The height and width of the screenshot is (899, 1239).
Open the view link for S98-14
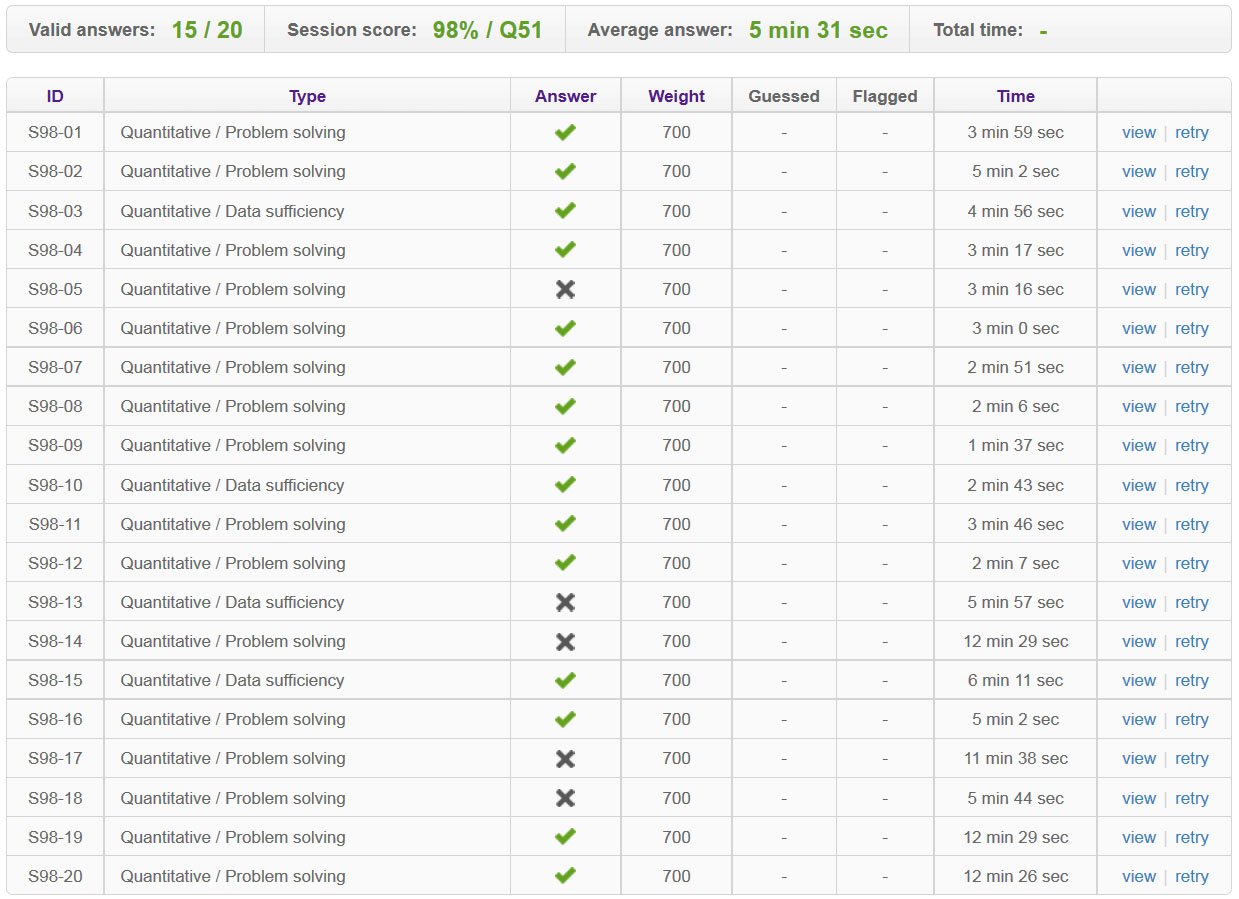pos(1138,641)
